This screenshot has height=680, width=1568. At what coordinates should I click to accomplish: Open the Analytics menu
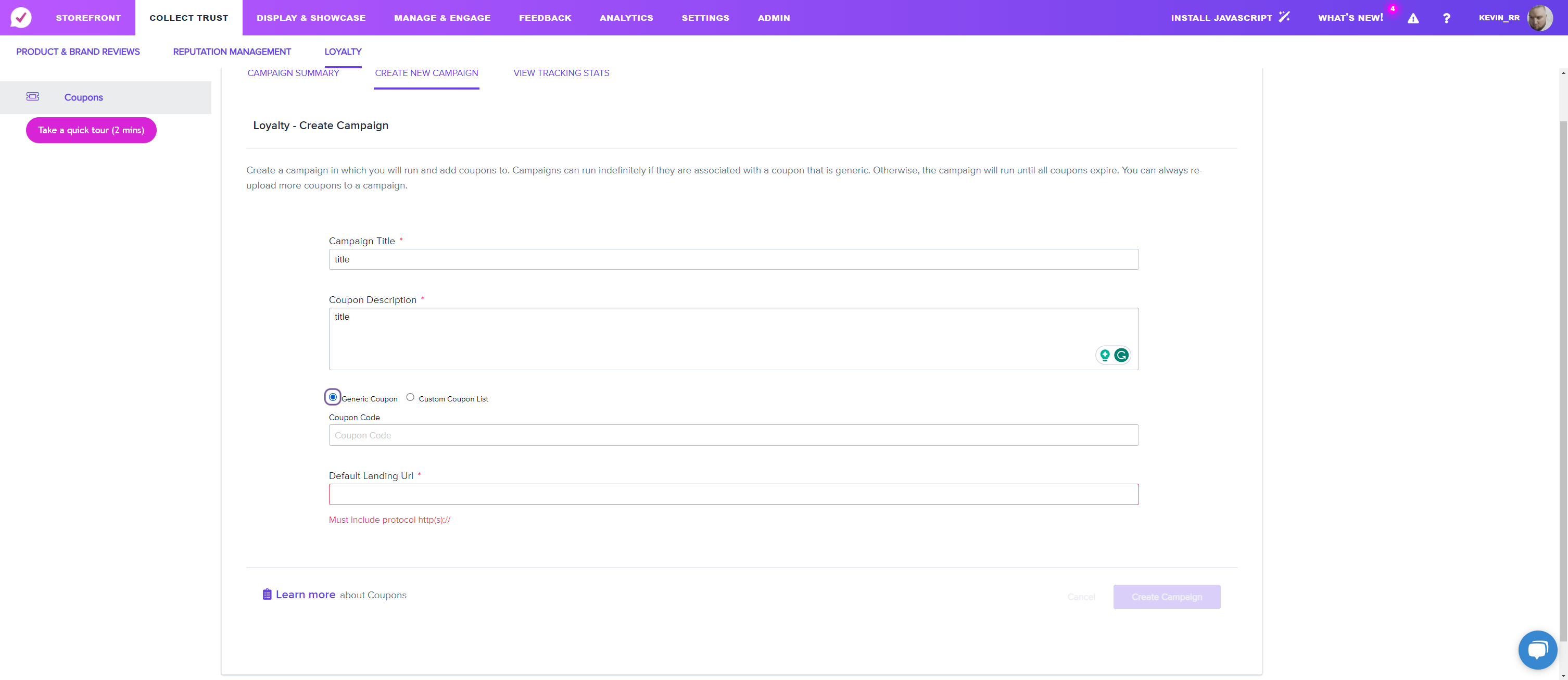(x=626, y=18)
